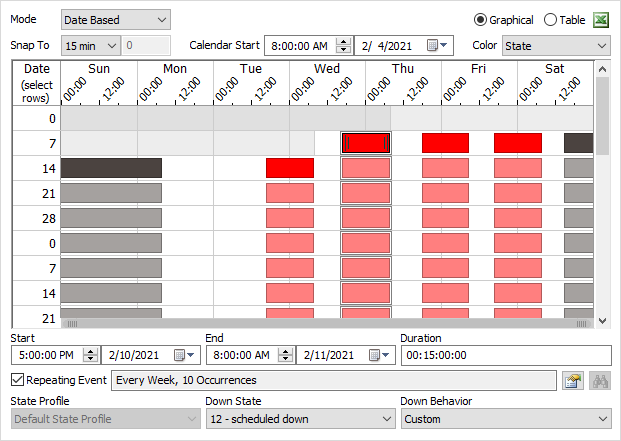Open the repeating event properties icon

573,381
